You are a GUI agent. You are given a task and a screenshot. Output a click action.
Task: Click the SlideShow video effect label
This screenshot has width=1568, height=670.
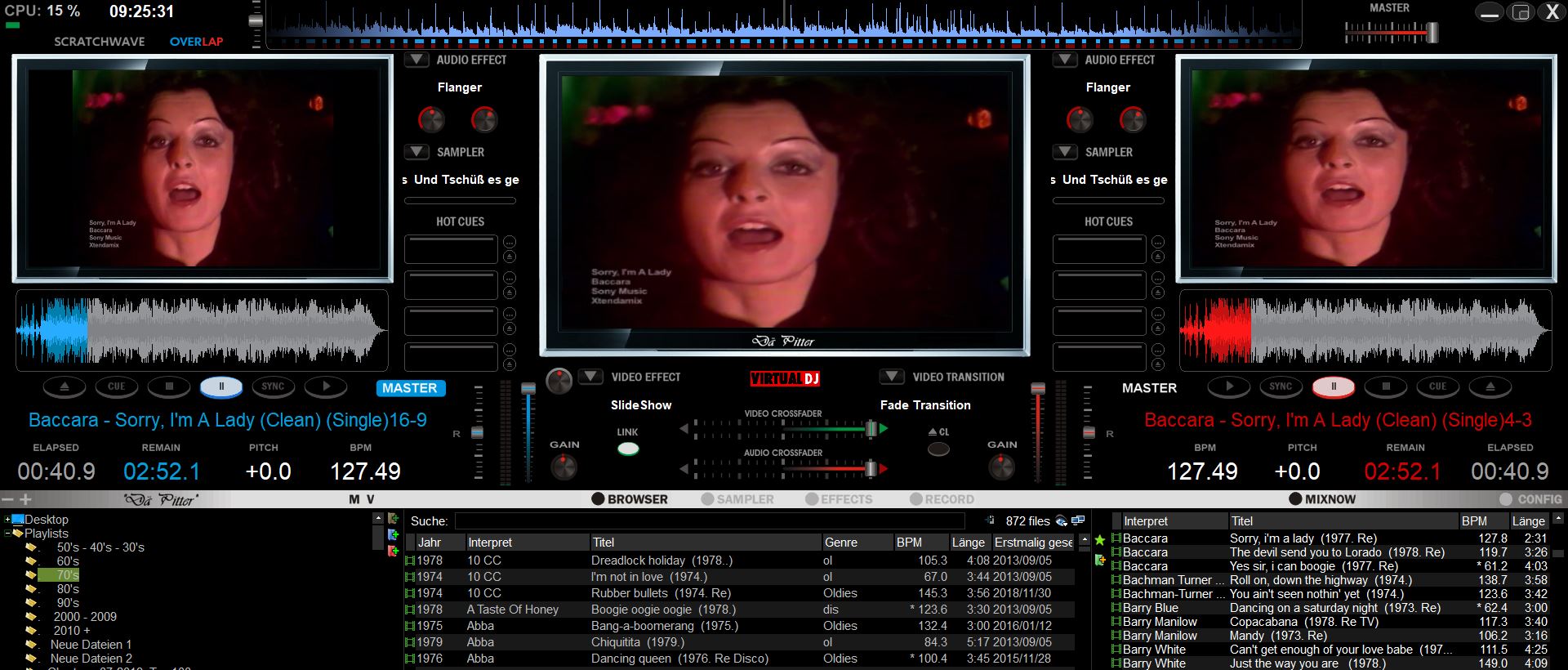point(641,405)
